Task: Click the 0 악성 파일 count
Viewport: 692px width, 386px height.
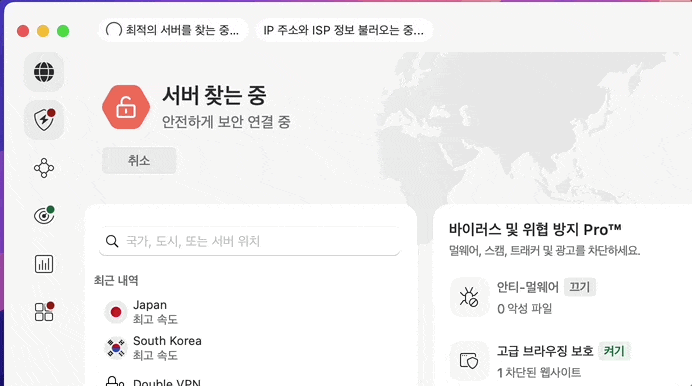Action: pyautogui.click(x=525, y=309)
